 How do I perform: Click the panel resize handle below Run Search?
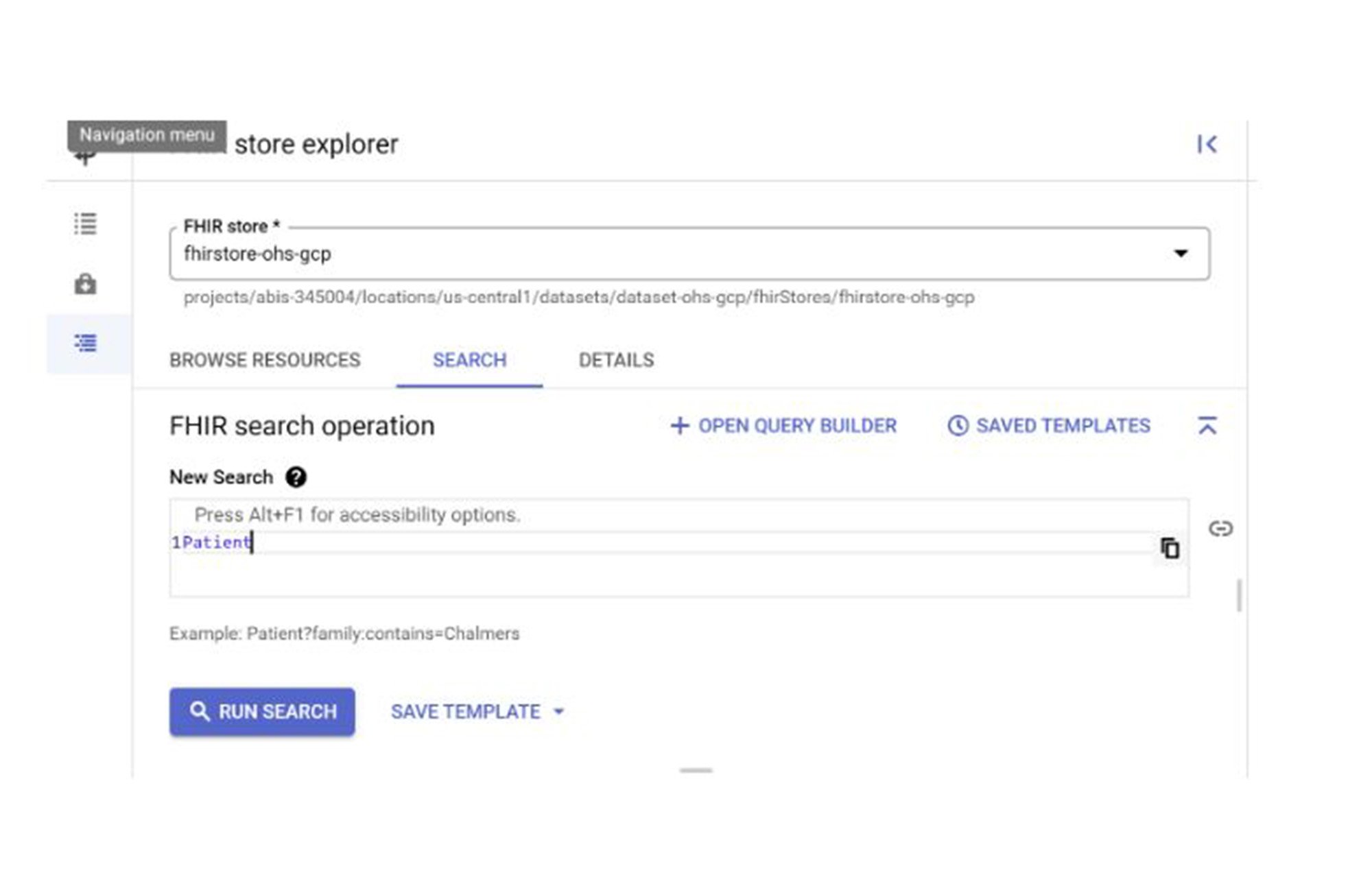[696, 771]
